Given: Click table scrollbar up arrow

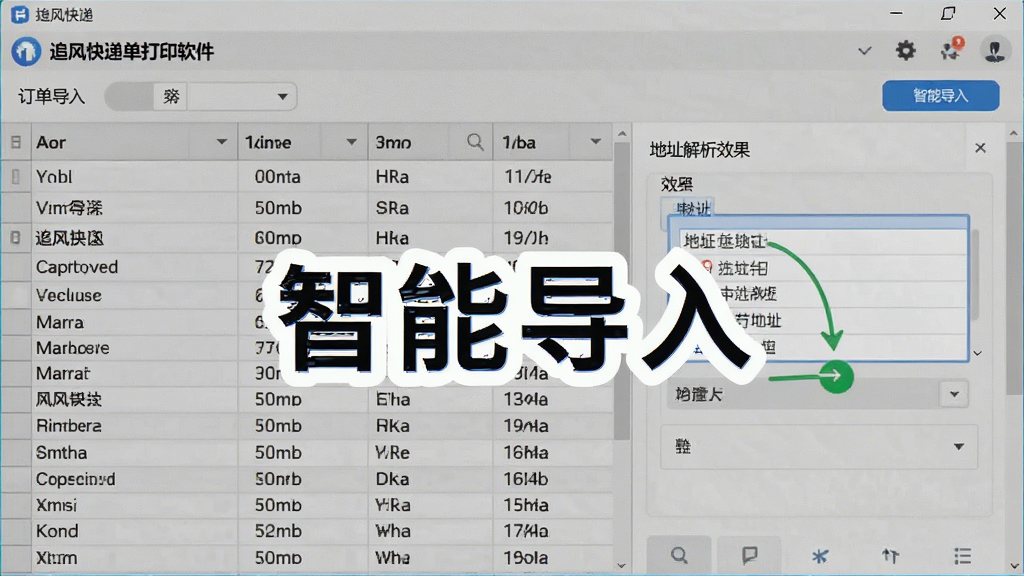Looking at the screenshot, I should [x=622, y=134].
